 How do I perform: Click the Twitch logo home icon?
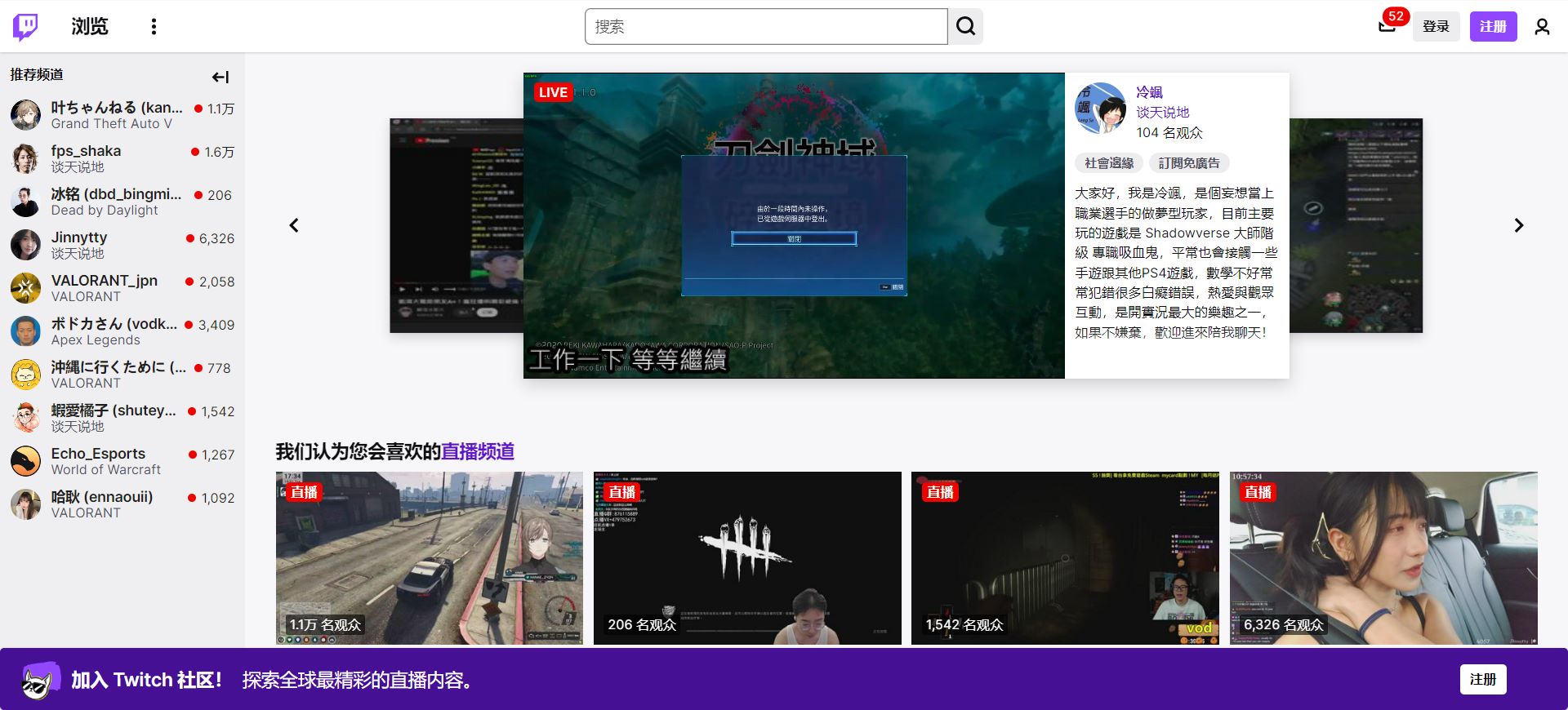click(x=25, y=27)
